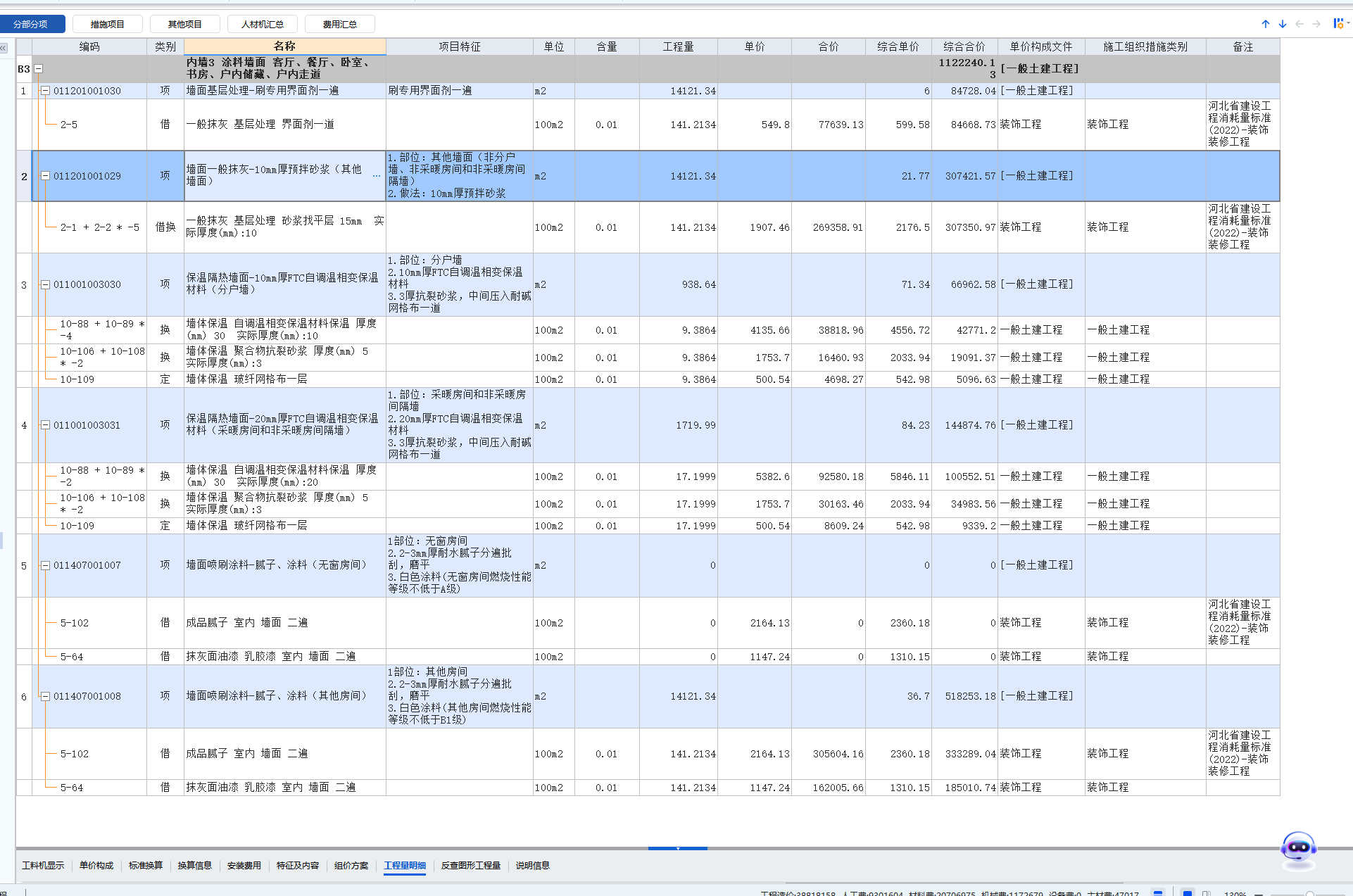Click the left panel collapse chevron
The image size is (1353, 896).
pos(4,48)
